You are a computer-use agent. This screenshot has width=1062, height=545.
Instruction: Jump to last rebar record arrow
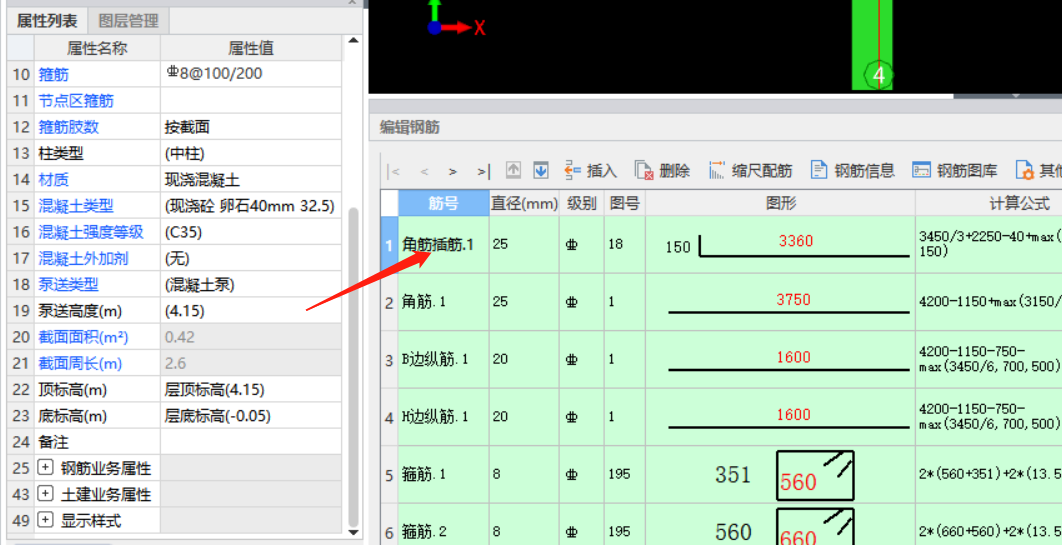484,171
